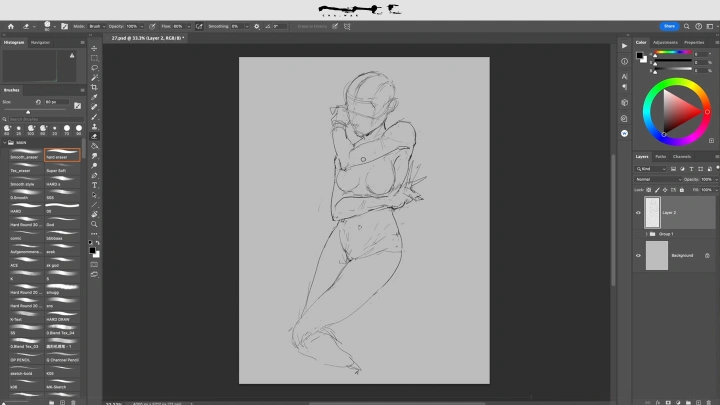Select the HARD DRAW brush preset
The height and width of the screenshot is (405, 720).
[x=62, y=316]
